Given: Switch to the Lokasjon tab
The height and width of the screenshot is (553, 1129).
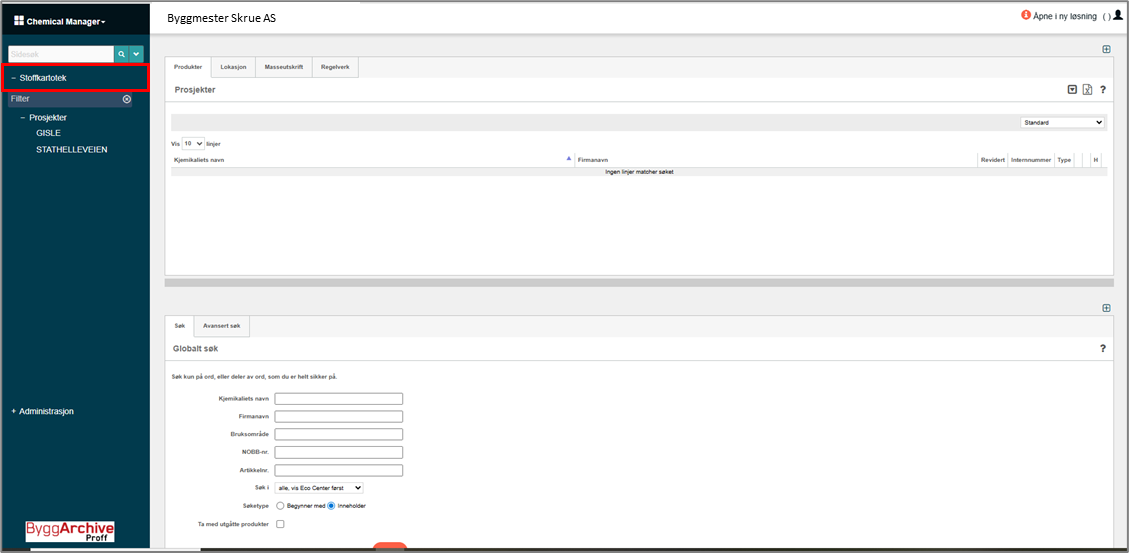Looking at the screenshot, I should (x=233, y=67).
